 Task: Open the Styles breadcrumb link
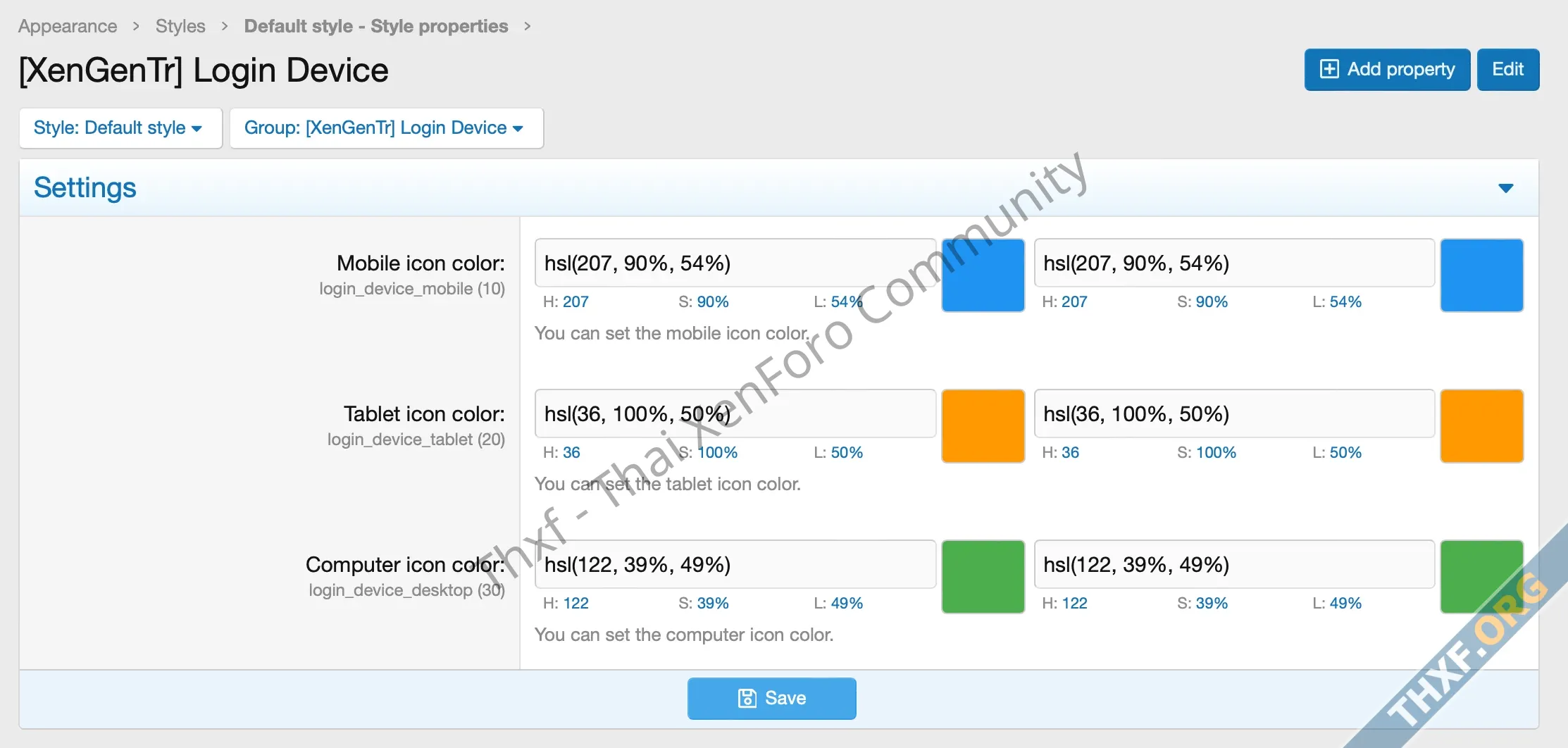180,26
